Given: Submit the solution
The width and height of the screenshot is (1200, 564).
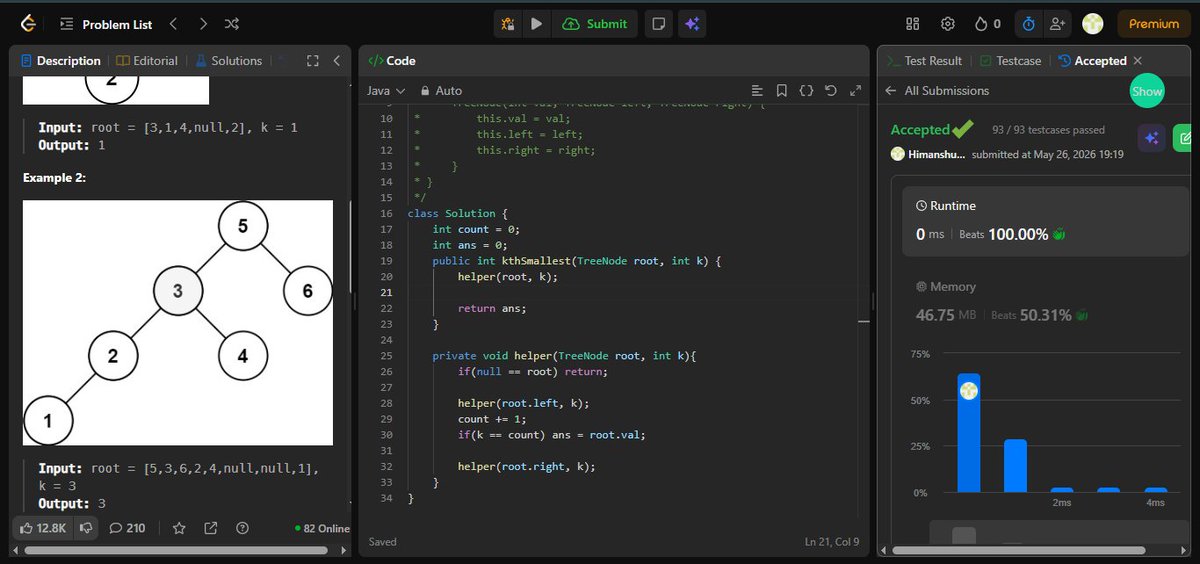Looking at the screenshot, I should coord(595,24).
